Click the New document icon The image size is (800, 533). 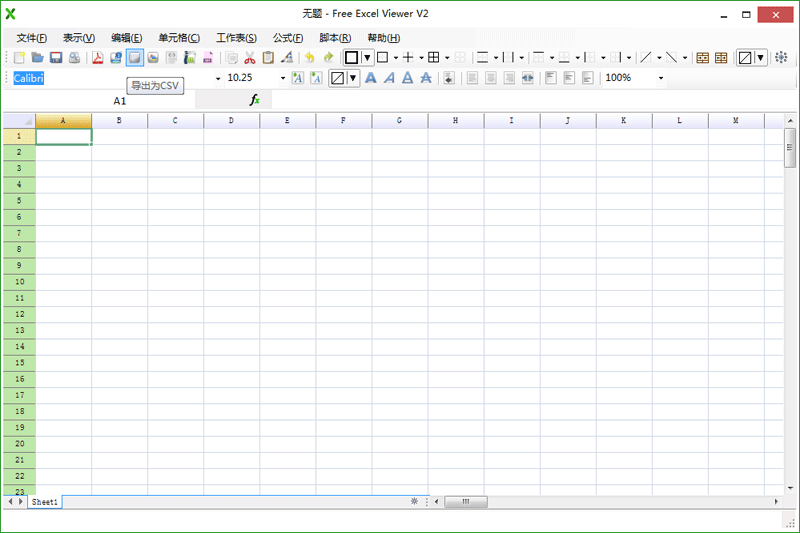[19, 58]
